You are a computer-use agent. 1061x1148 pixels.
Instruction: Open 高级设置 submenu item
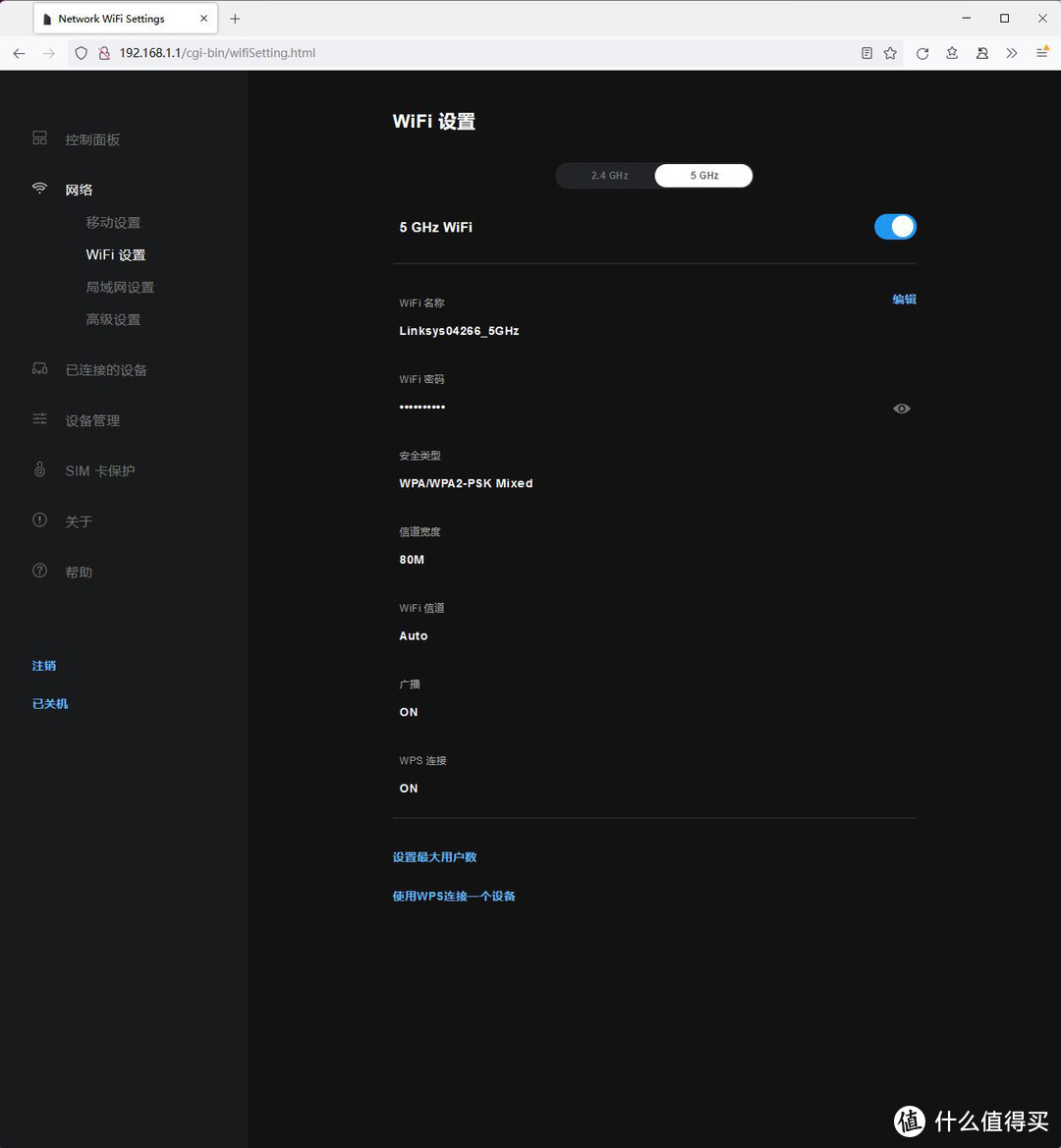click(113, 319)
